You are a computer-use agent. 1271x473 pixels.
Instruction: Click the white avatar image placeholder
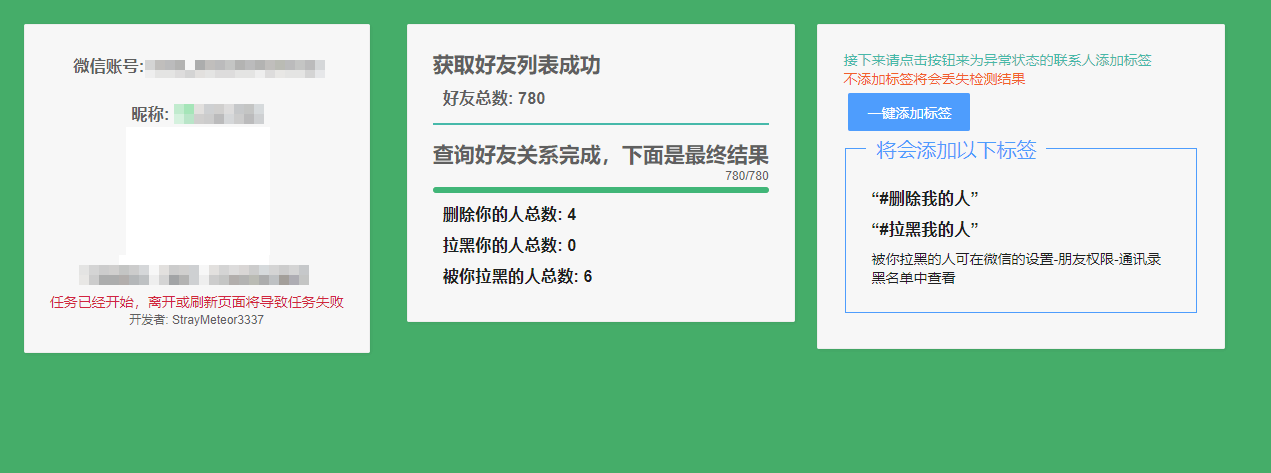tap(198, 190)
